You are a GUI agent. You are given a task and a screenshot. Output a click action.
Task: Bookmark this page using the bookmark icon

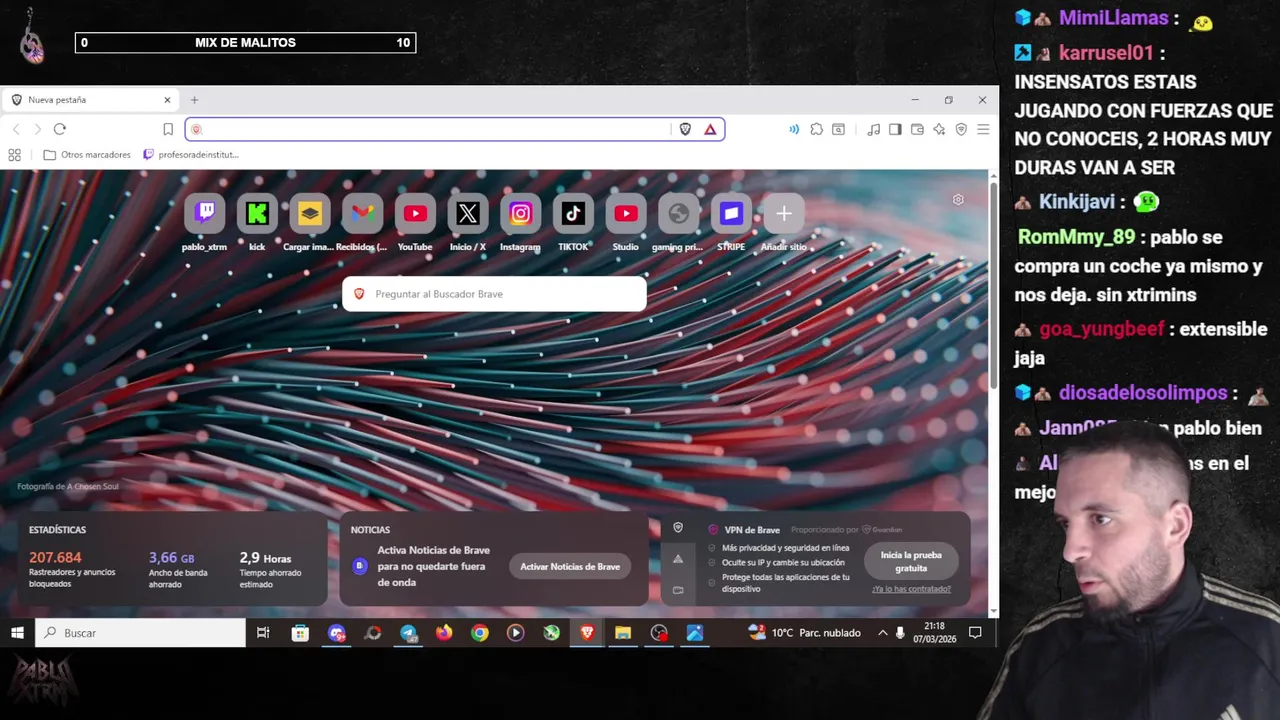[x=168, y=129]
